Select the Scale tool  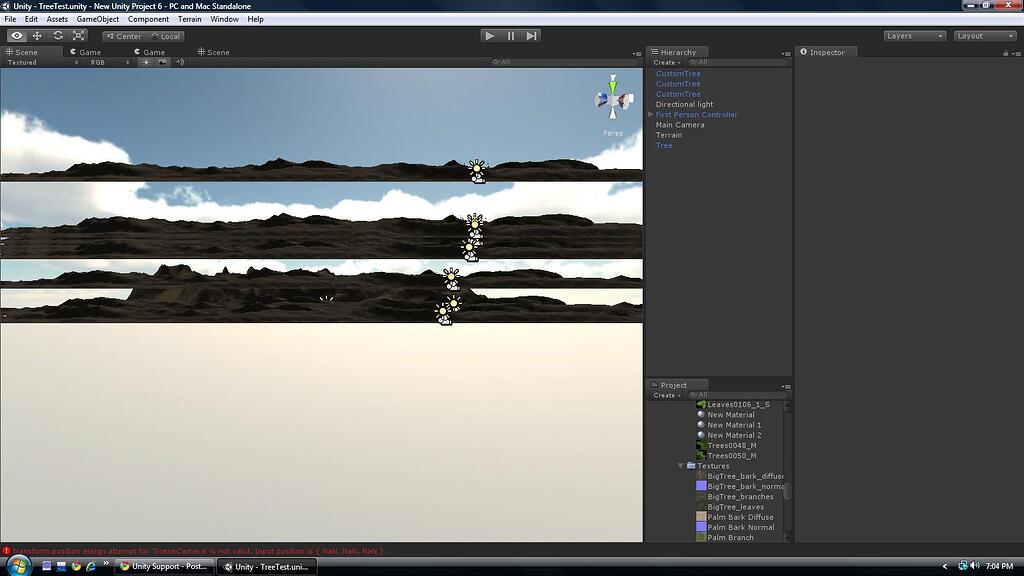pyautogui.click(x=79, y=34)
